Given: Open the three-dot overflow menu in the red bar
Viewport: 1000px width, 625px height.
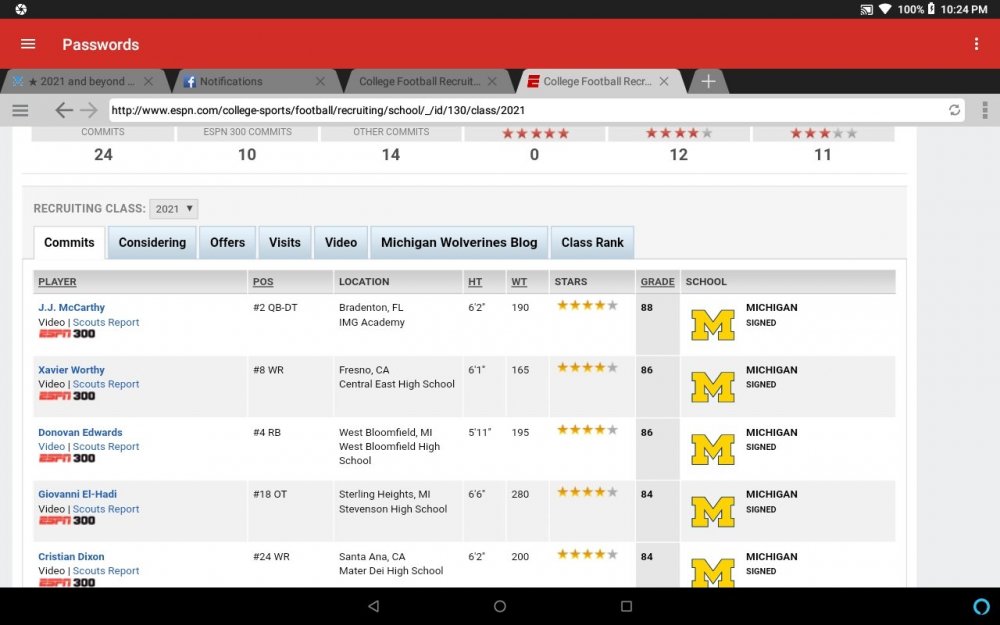Looking at the screenshot, I should (976, 44).
